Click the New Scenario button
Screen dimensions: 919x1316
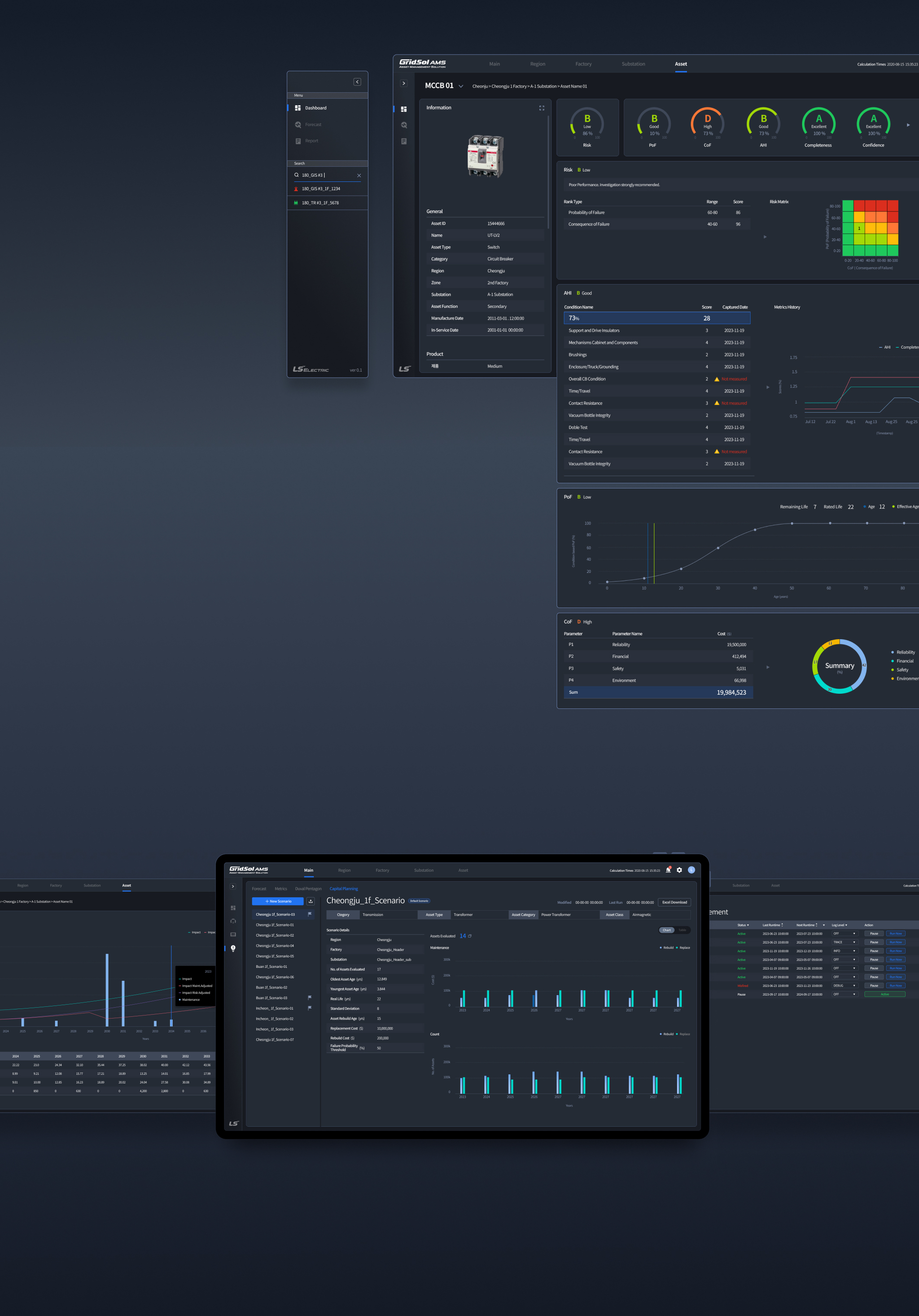[x=278, y=902]
